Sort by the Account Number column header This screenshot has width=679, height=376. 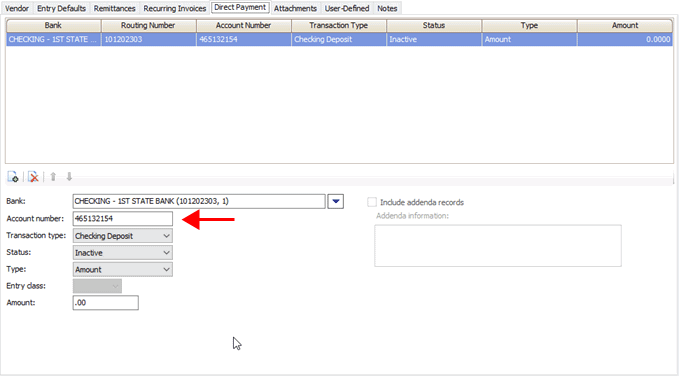click(244, 26)
